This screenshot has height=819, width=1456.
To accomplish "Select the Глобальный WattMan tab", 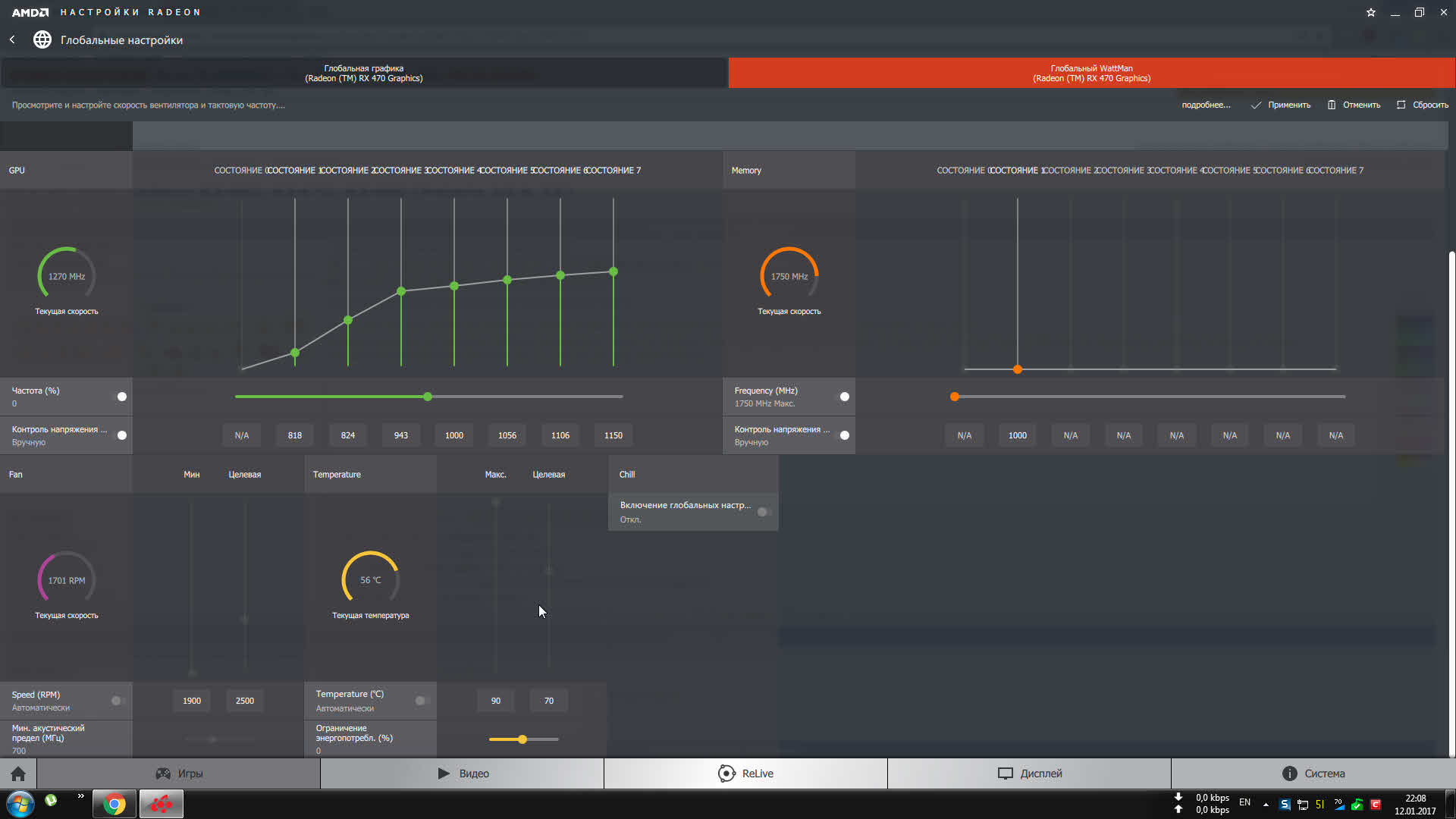I will pos(1091,73).
